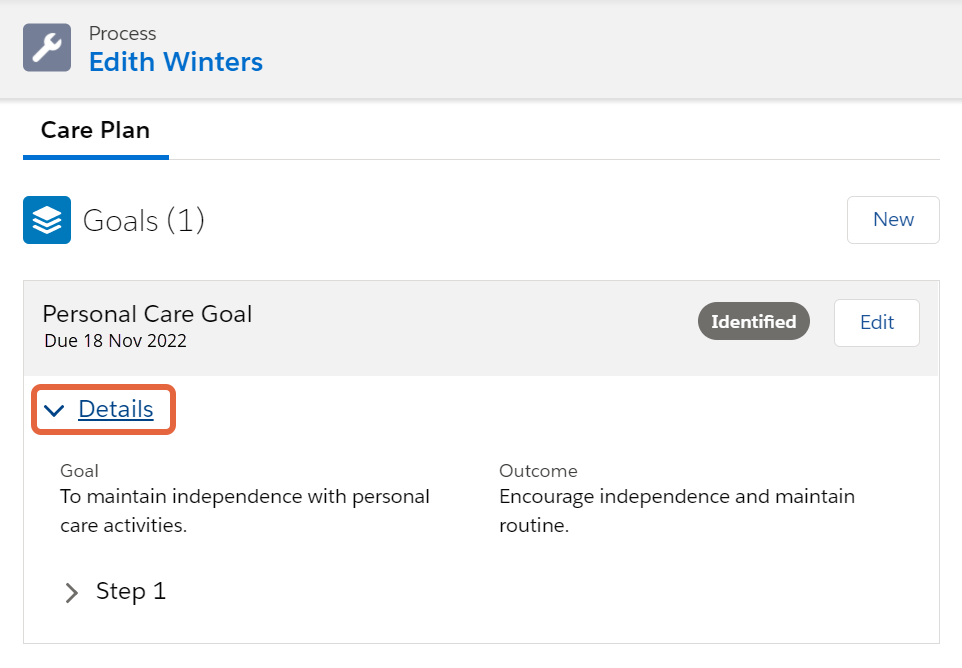The image size is (962, 668).
Task: Click the Outcome field description text
Action: [677, 510]
